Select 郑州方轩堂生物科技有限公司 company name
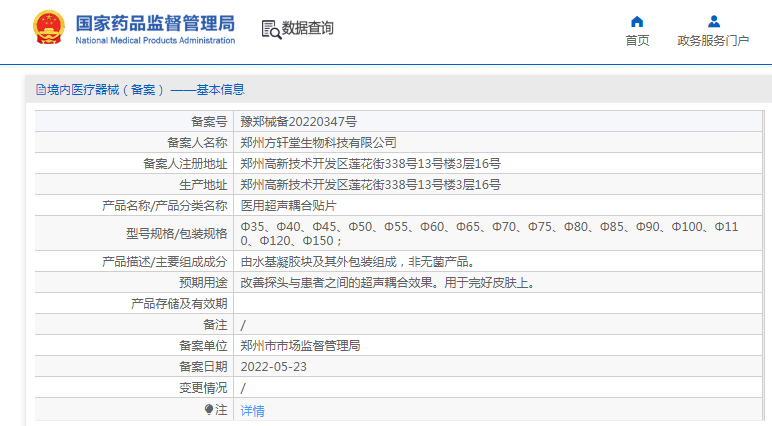This screenshot has height=426, width=772. pos(319,143)
